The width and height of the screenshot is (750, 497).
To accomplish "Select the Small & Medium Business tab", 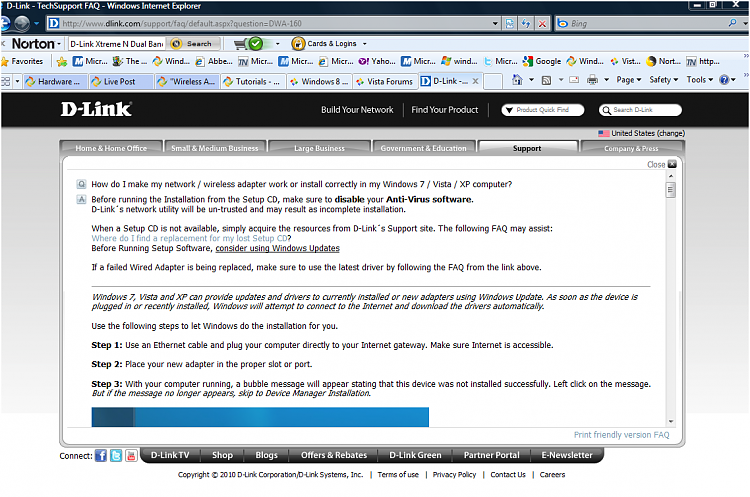I will [215, 148].
